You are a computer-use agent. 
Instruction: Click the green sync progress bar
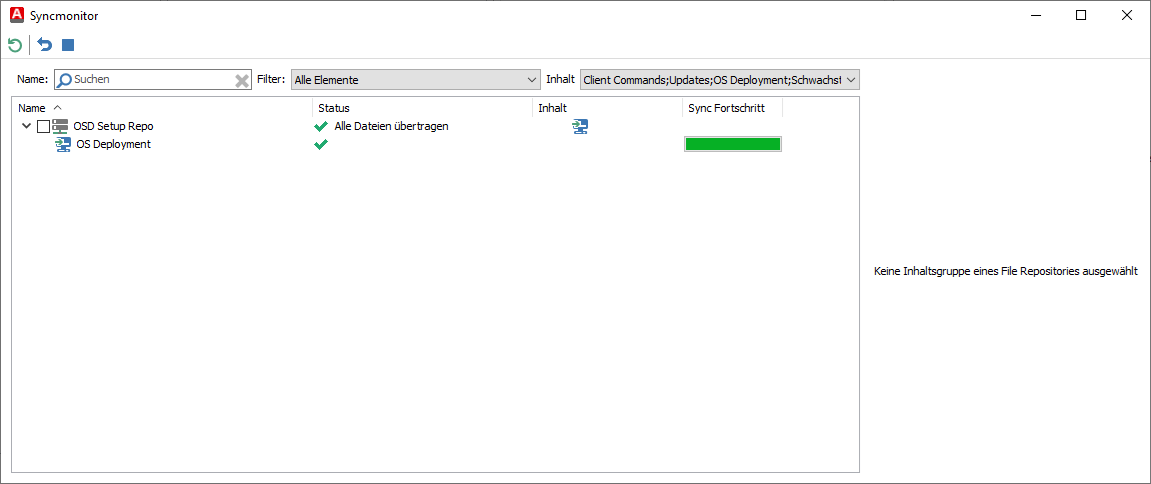tap(732, 144)
